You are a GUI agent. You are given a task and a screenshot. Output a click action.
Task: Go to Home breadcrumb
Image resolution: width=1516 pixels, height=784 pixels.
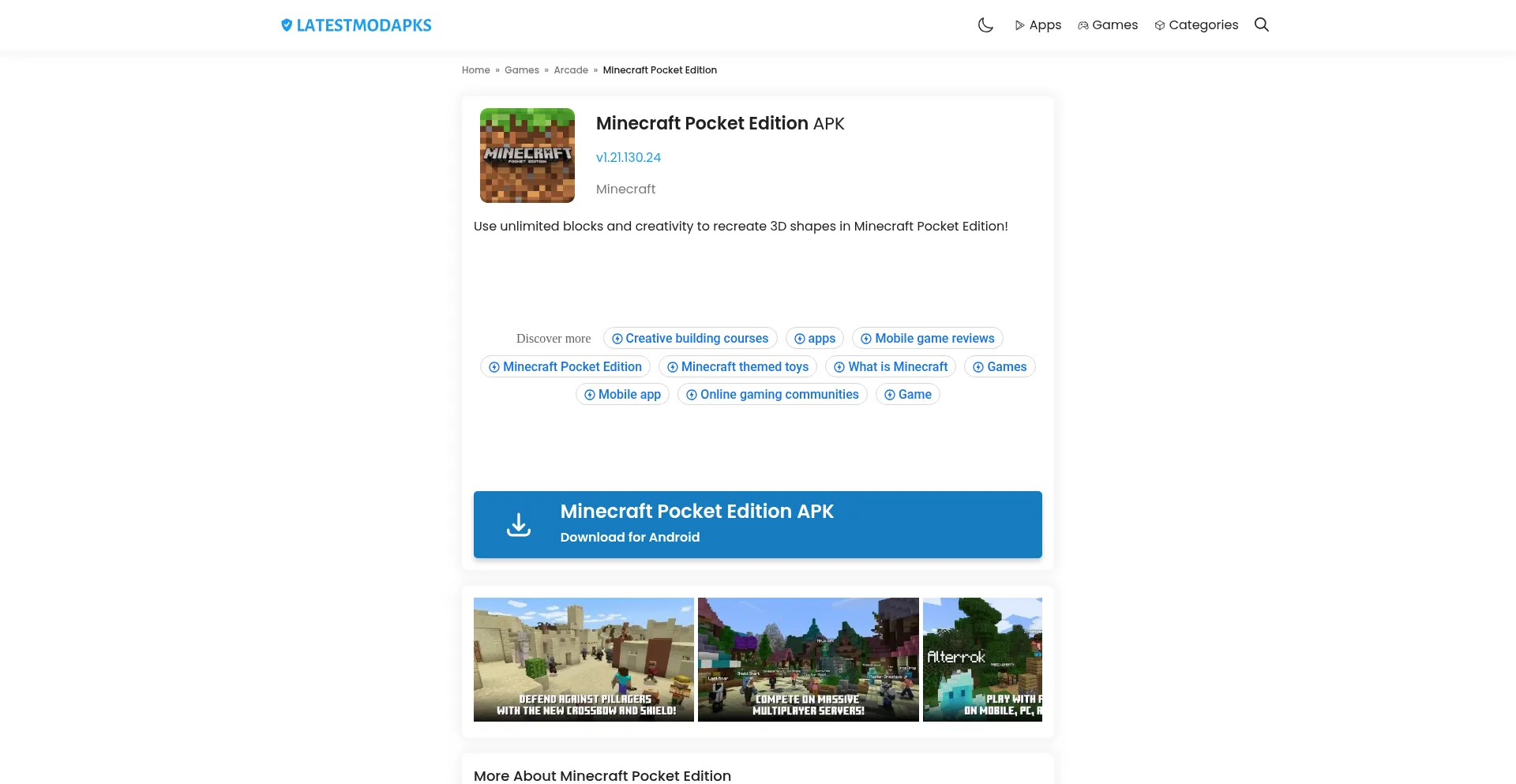pyautogui.click(x=475, y=70)
